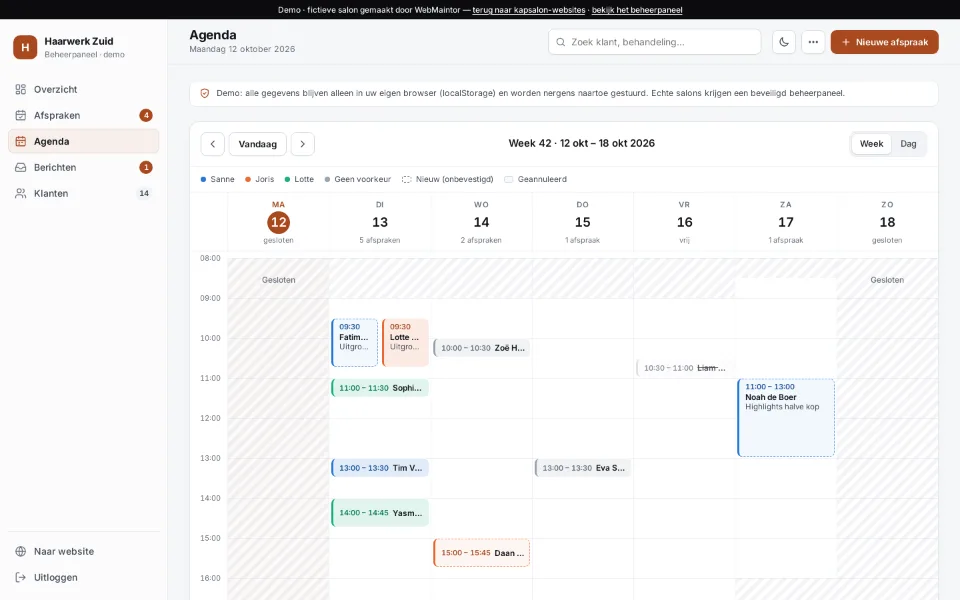This screenshot has width=960, height=600.
Task: Click the 2 afspraken text under Wednesday
Action: [481, 240]
